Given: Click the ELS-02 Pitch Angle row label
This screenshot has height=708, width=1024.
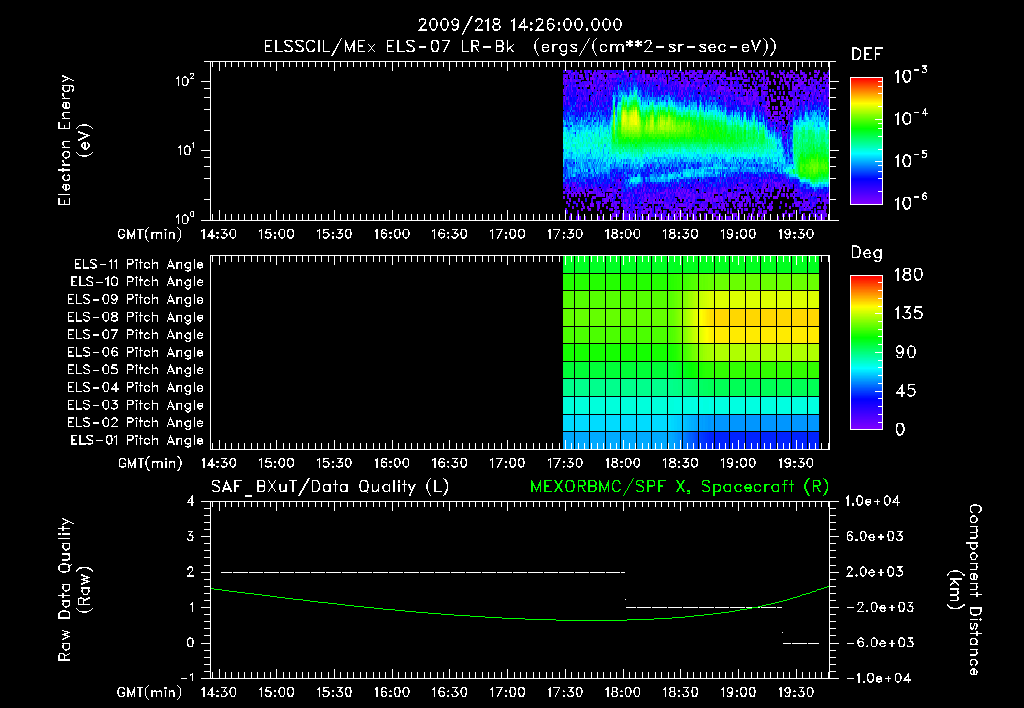Looking at the screenshot, I should (x=135, y=423).
